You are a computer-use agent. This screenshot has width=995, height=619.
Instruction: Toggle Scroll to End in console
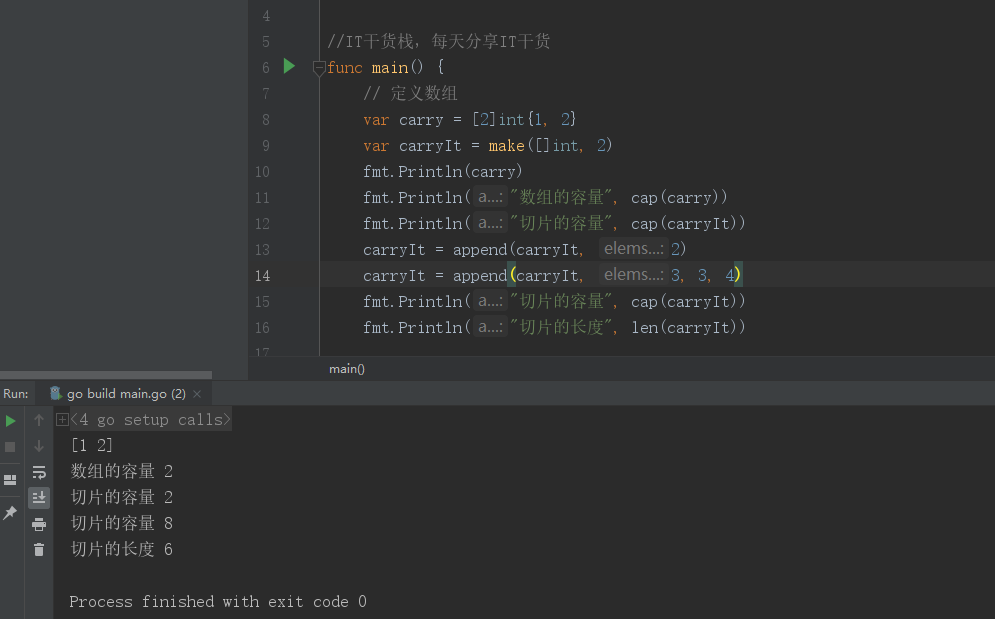pos(39,497)
